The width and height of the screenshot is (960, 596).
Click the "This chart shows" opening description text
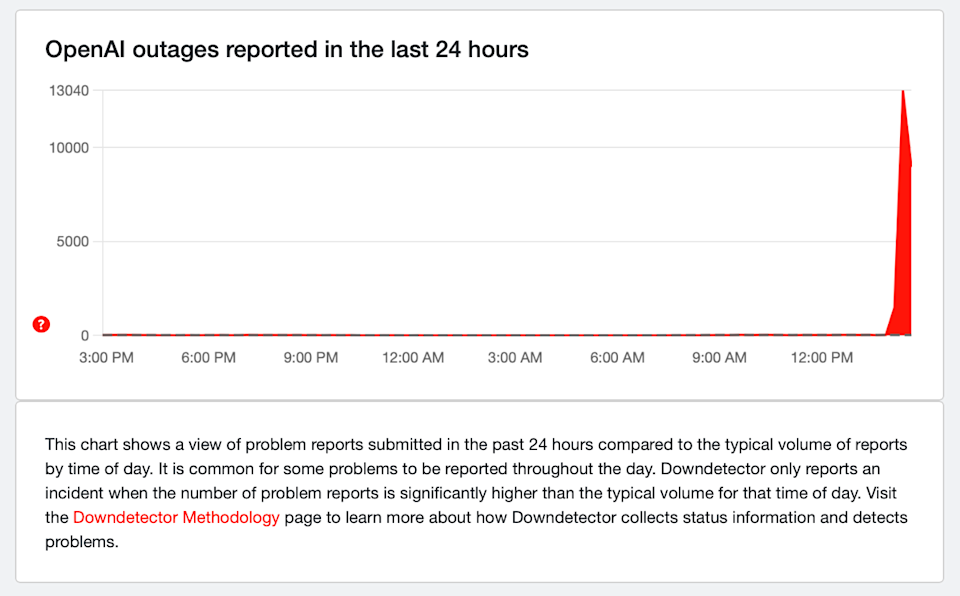103,443
